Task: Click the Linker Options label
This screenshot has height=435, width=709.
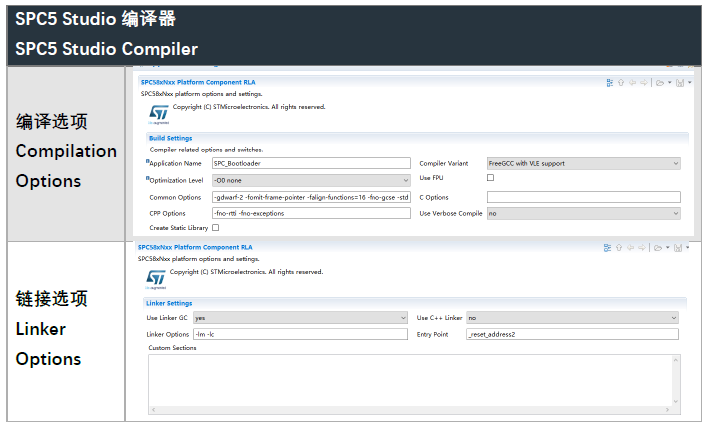Action: [167, 335]
